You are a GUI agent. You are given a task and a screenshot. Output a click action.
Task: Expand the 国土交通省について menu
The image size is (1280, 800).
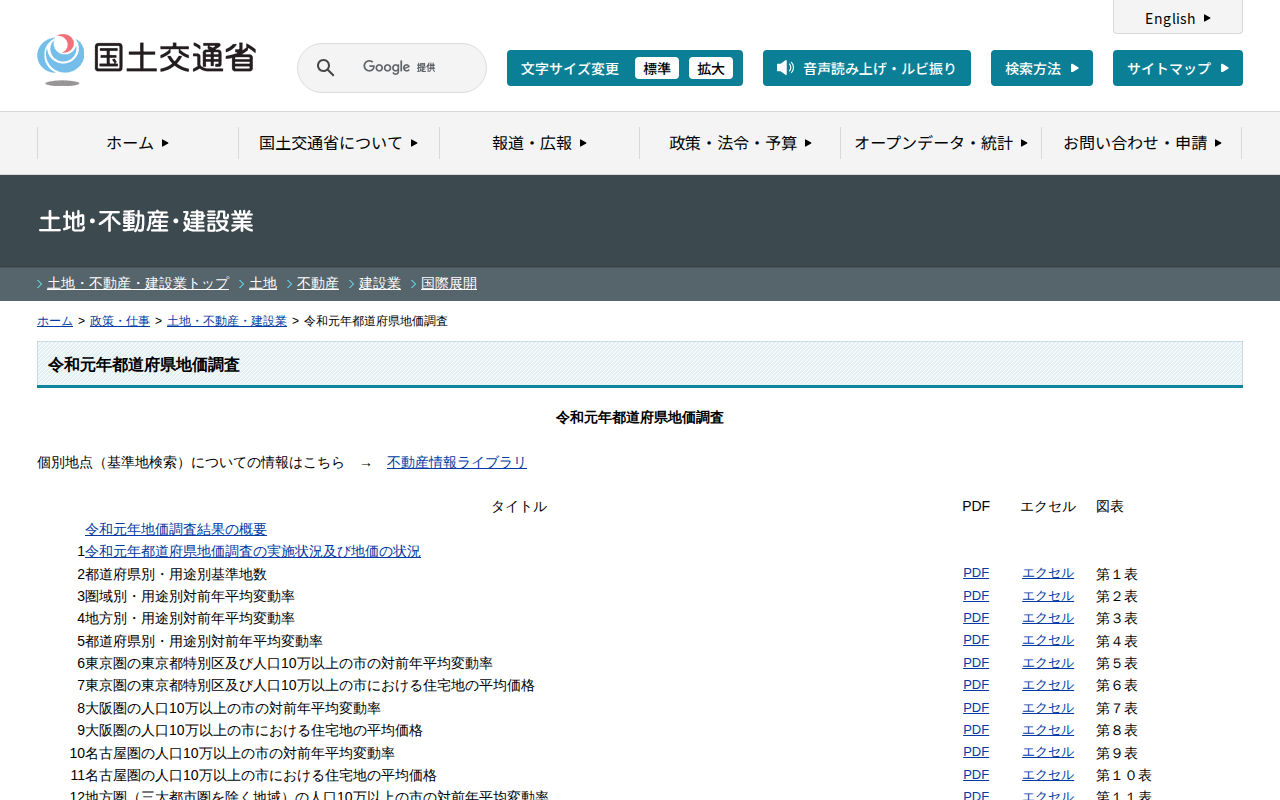pos(339,143)
